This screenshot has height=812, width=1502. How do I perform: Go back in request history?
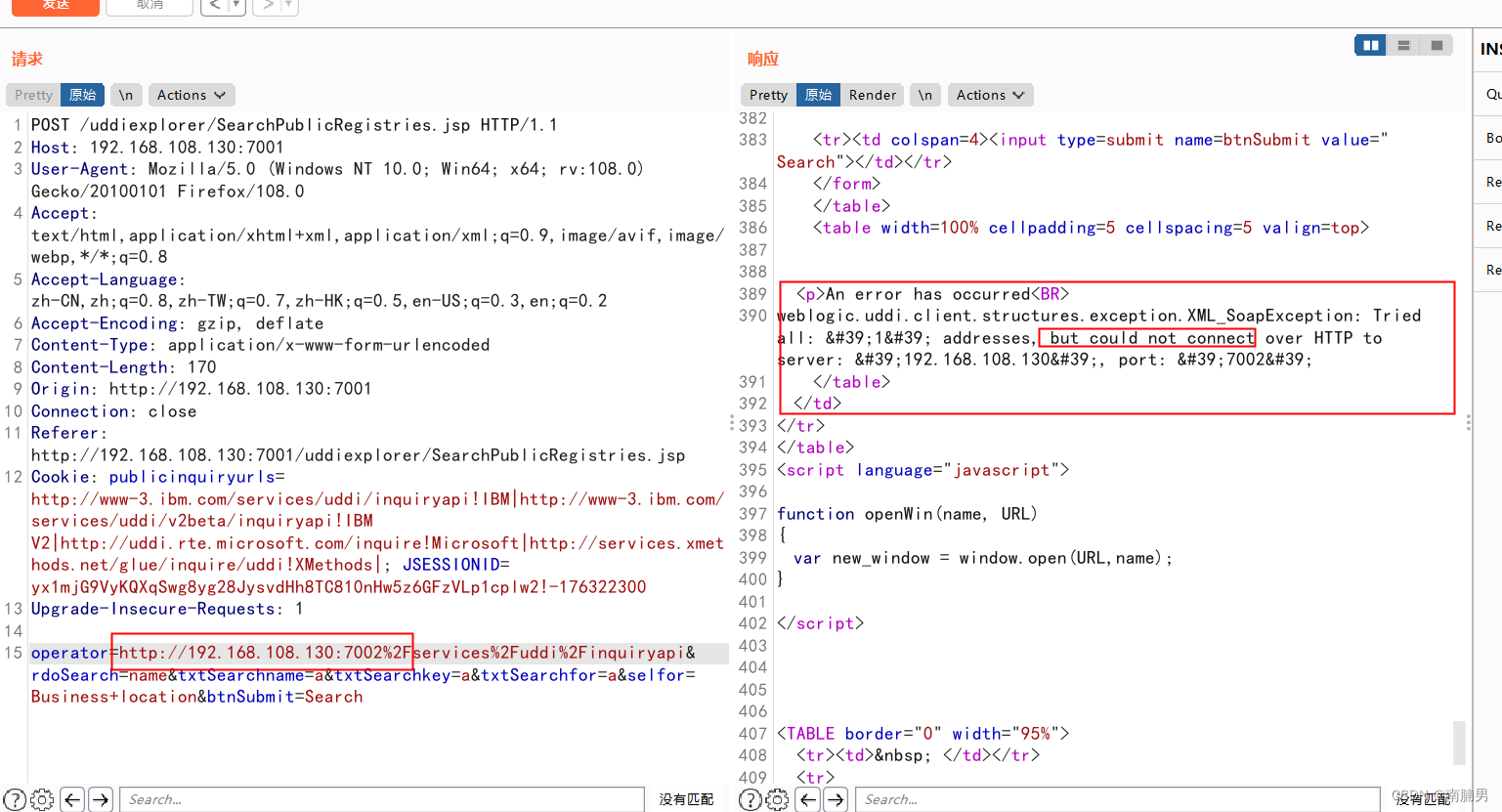pos(214,6)
